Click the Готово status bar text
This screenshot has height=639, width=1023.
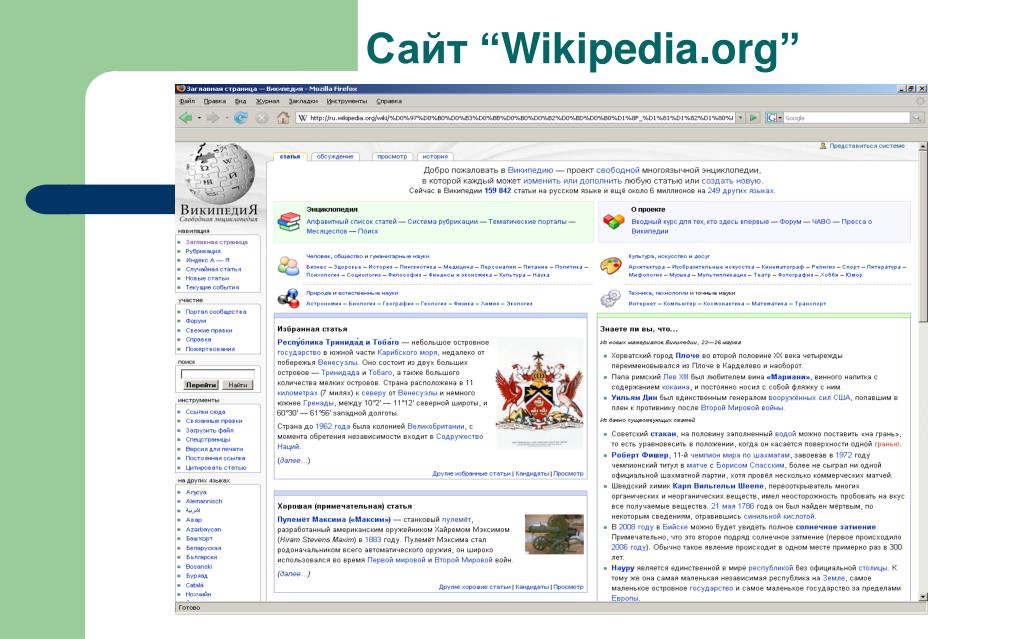[x=189, y=608]
